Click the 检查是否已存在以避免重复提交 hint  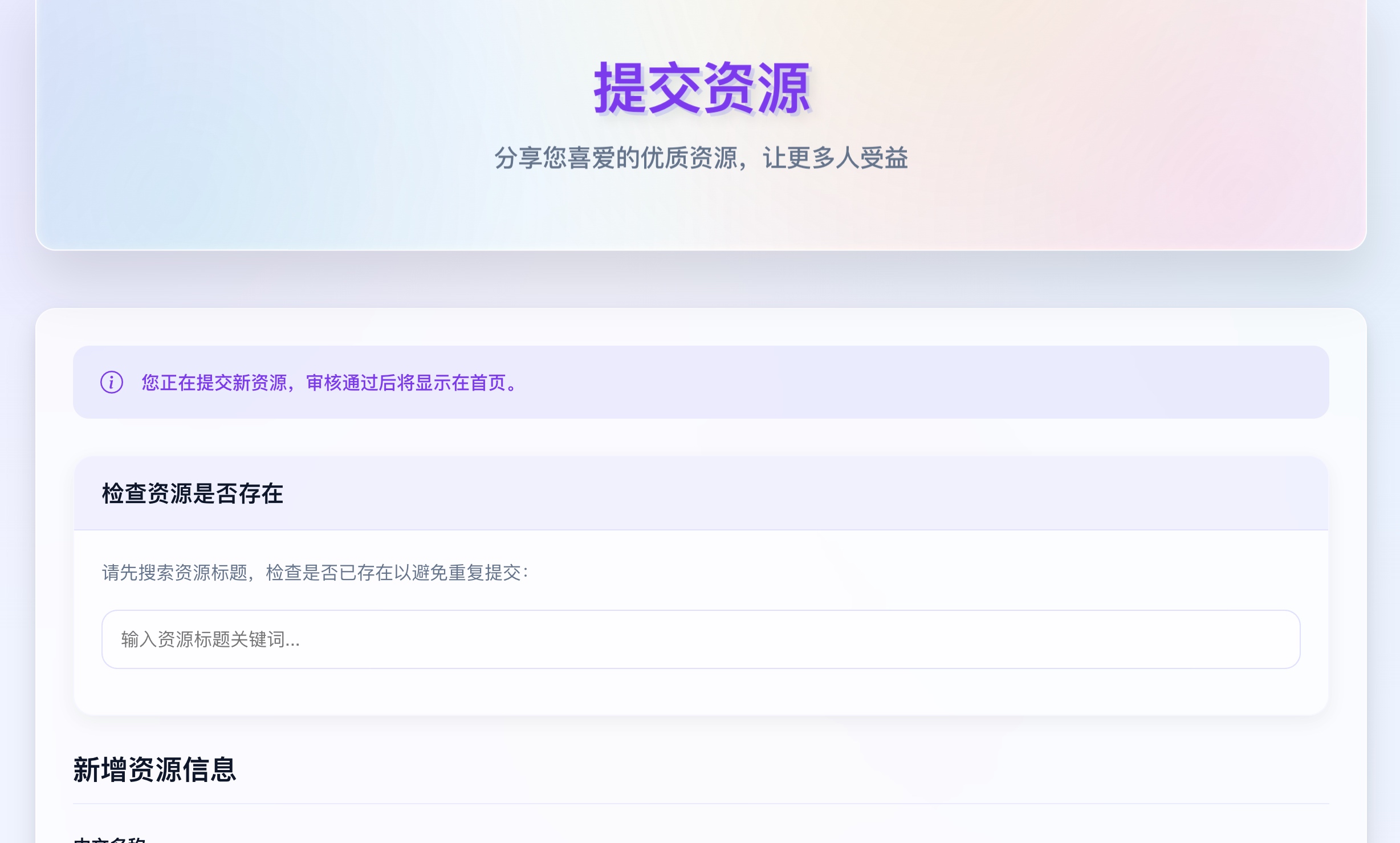[393, 573]
